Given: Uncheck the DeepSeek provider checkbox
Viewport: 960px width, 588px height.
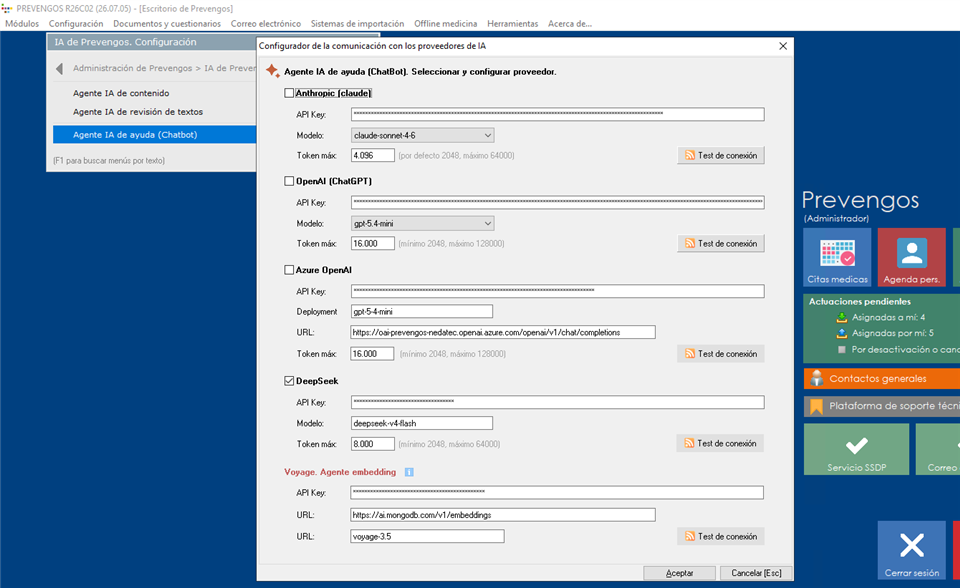Looking at the screenshot, I should click(x=289, y=381).
